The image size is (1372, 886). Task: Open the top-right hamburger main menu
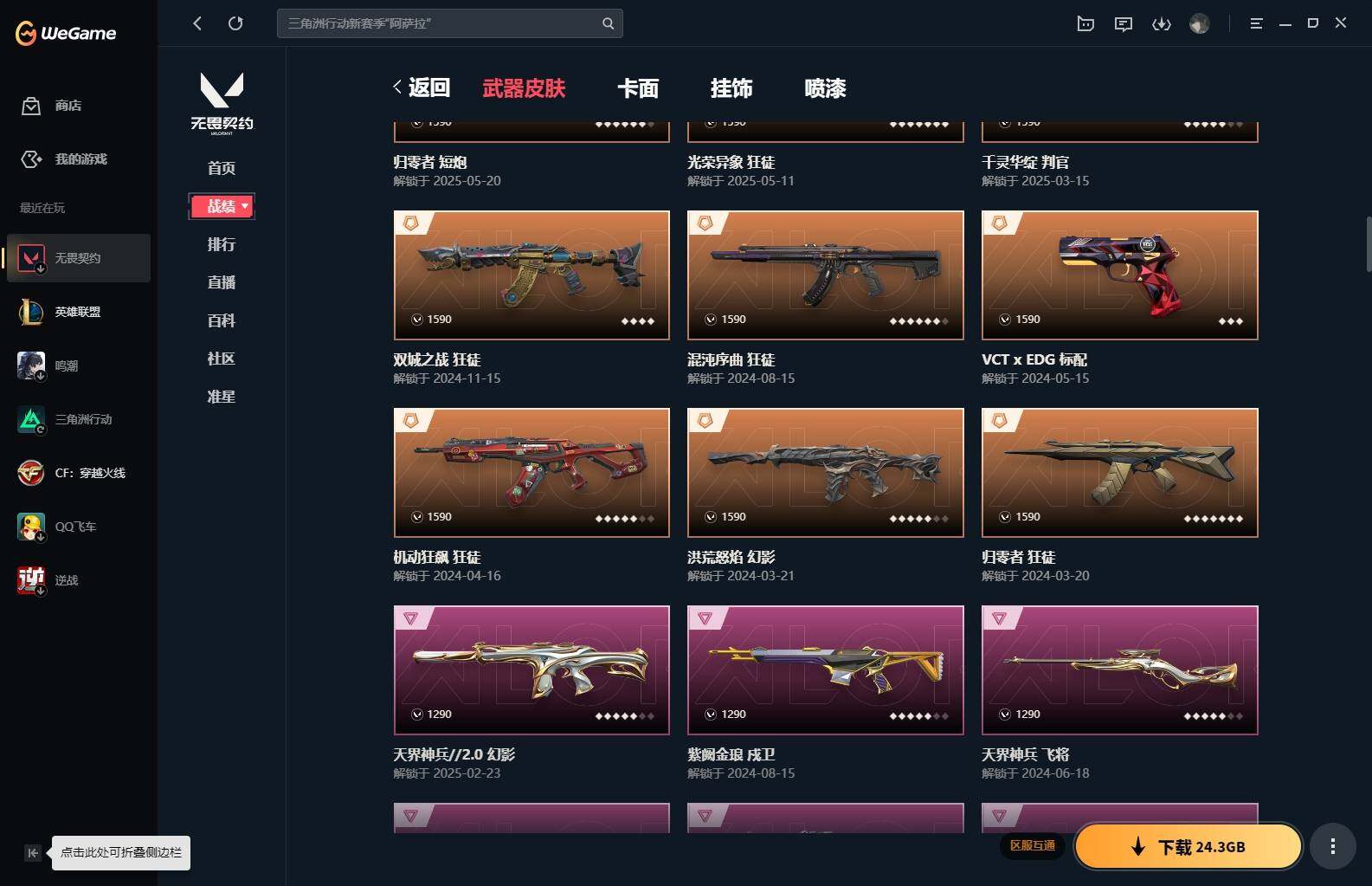click(1256, 23)
